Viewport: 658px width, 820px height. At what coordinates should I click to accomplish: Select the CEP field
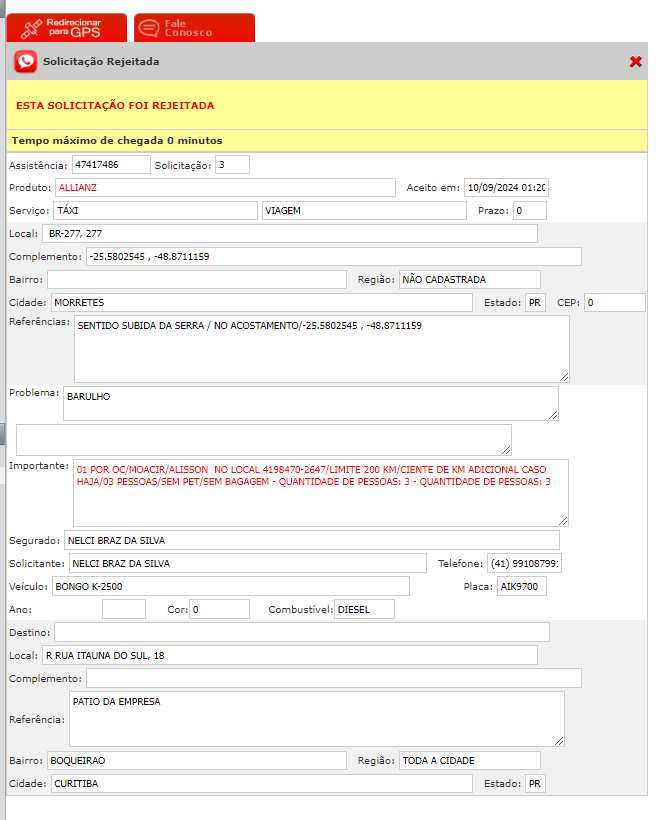coord(615,303)
